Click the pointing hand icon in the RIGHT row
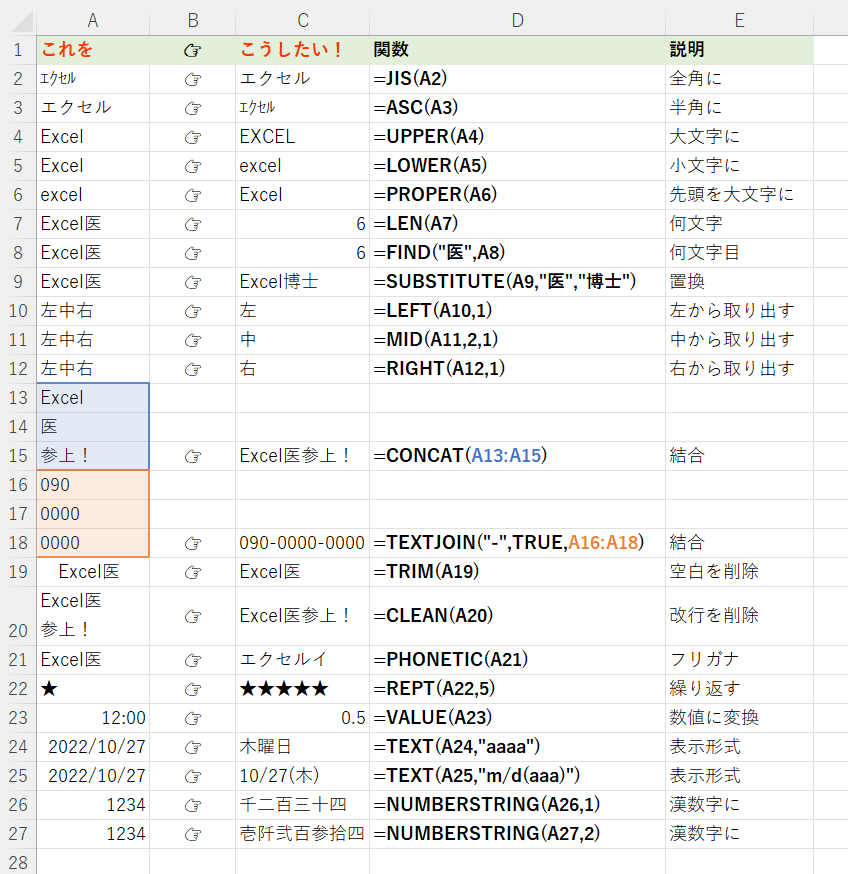Image resolution: width=848 pixels, height=874 pixels. click(192, 369)
